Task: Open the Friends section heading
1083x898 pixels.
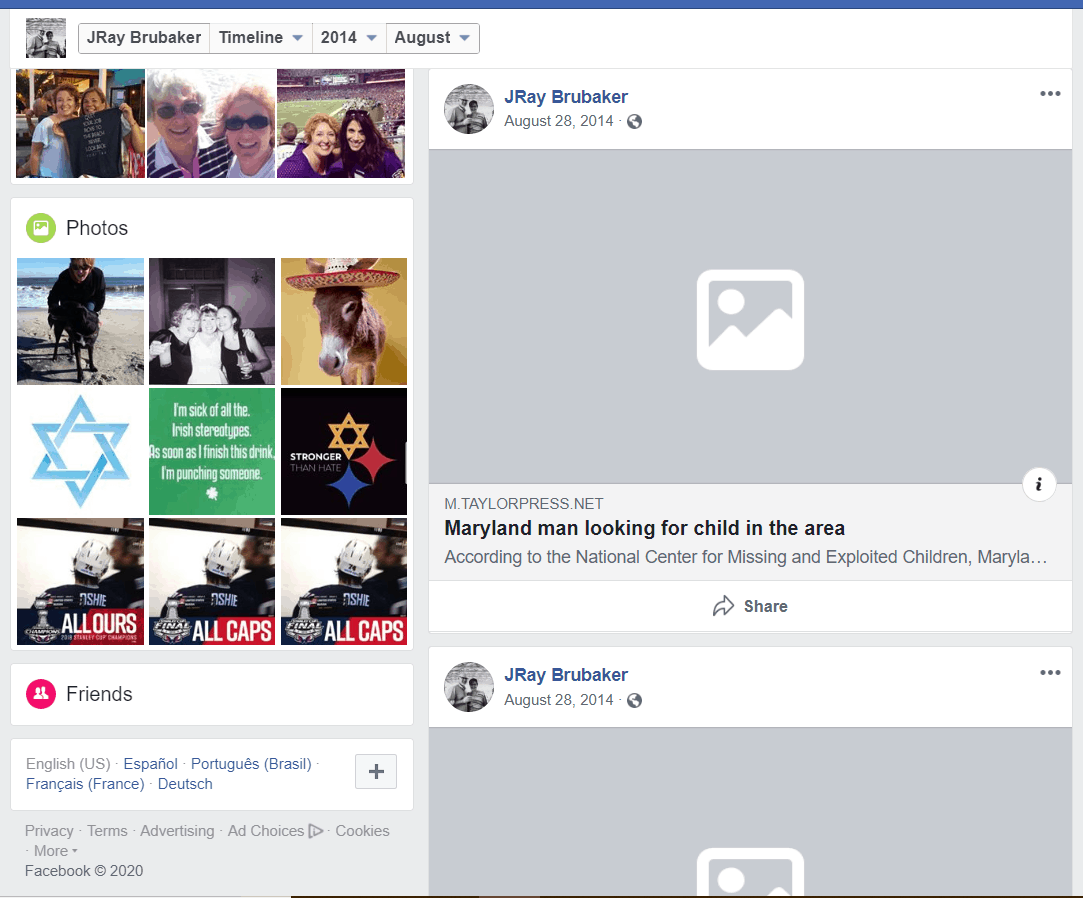Action: 99,694
